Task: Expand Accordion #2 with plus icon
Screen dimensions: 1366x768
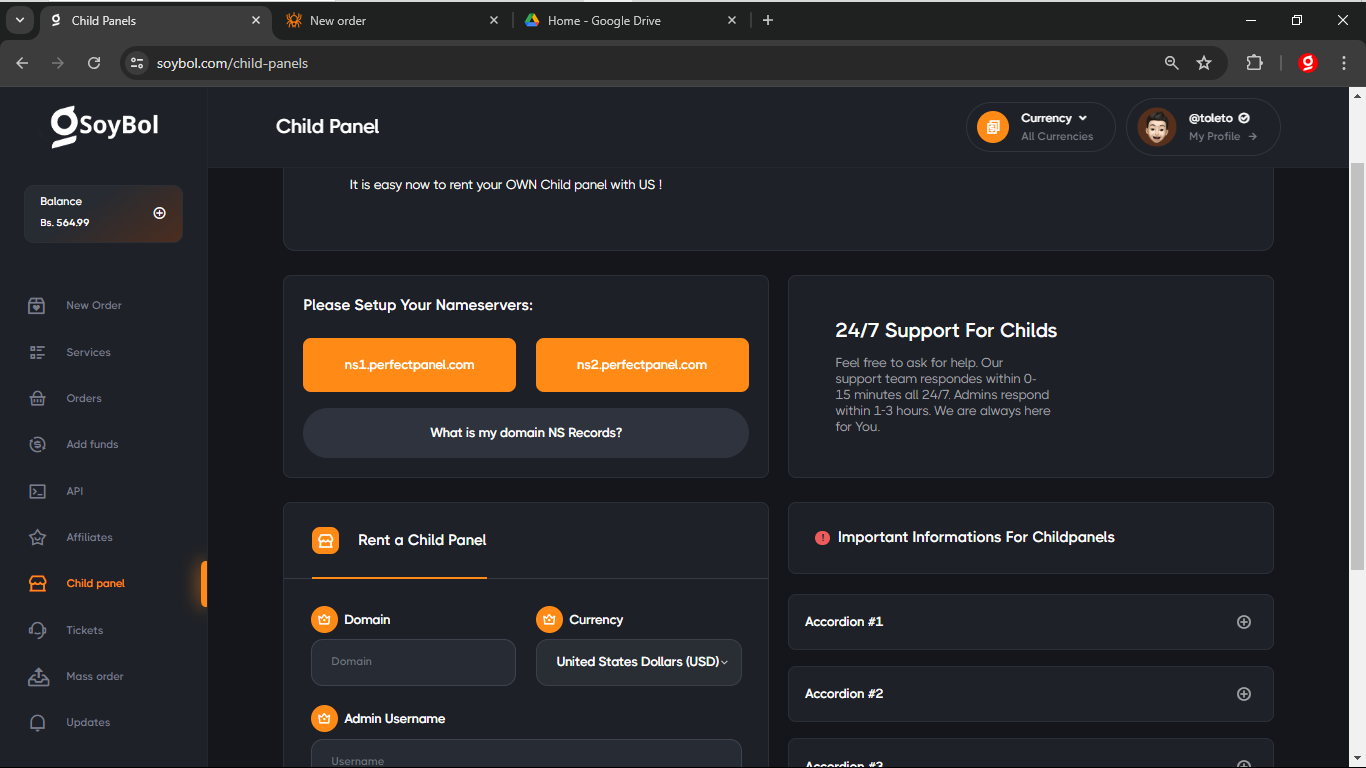Action: pyautogui.click(x=1243, y=694)
